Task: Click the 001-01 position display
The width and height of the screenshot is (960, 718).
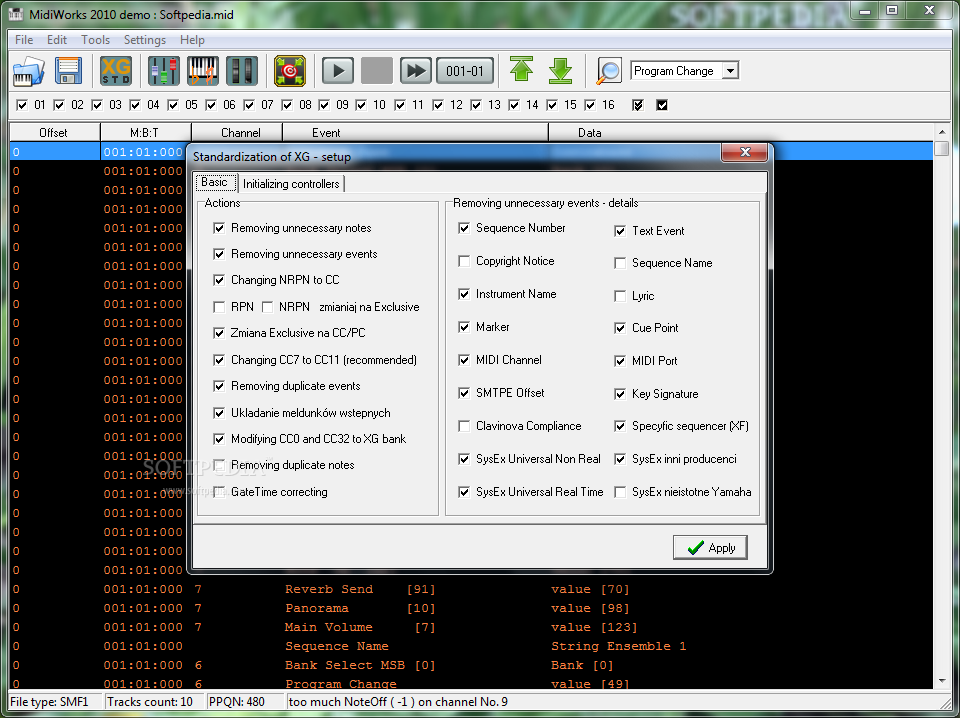Action: 465,71
